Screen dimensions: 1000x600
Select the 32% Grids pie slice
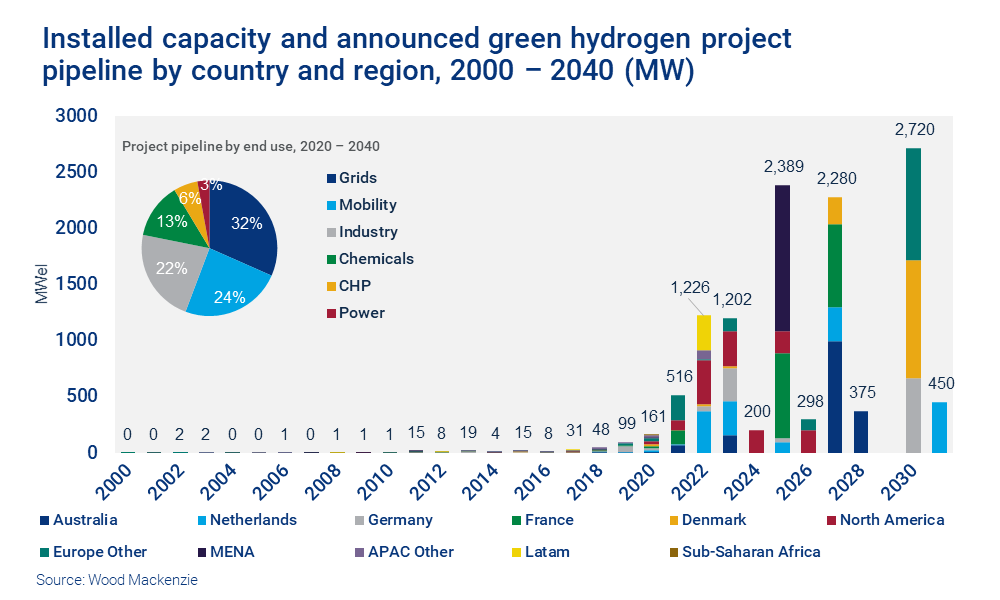tap(248, 225)
